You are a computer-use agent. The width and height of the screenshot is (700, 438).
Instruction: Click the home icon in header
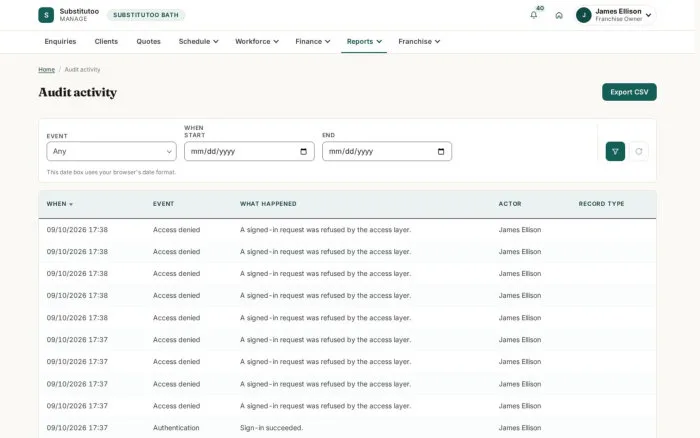tap(558, 15)
